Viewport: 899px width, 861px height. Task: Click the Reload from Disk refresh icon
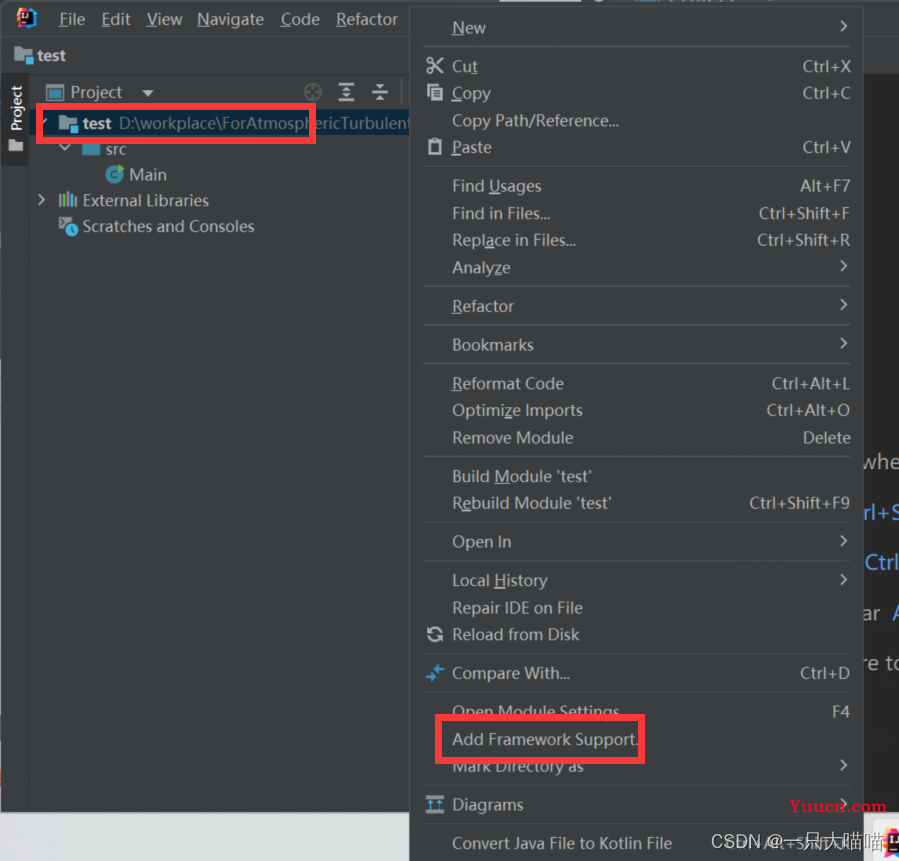[x=435, y=634]
